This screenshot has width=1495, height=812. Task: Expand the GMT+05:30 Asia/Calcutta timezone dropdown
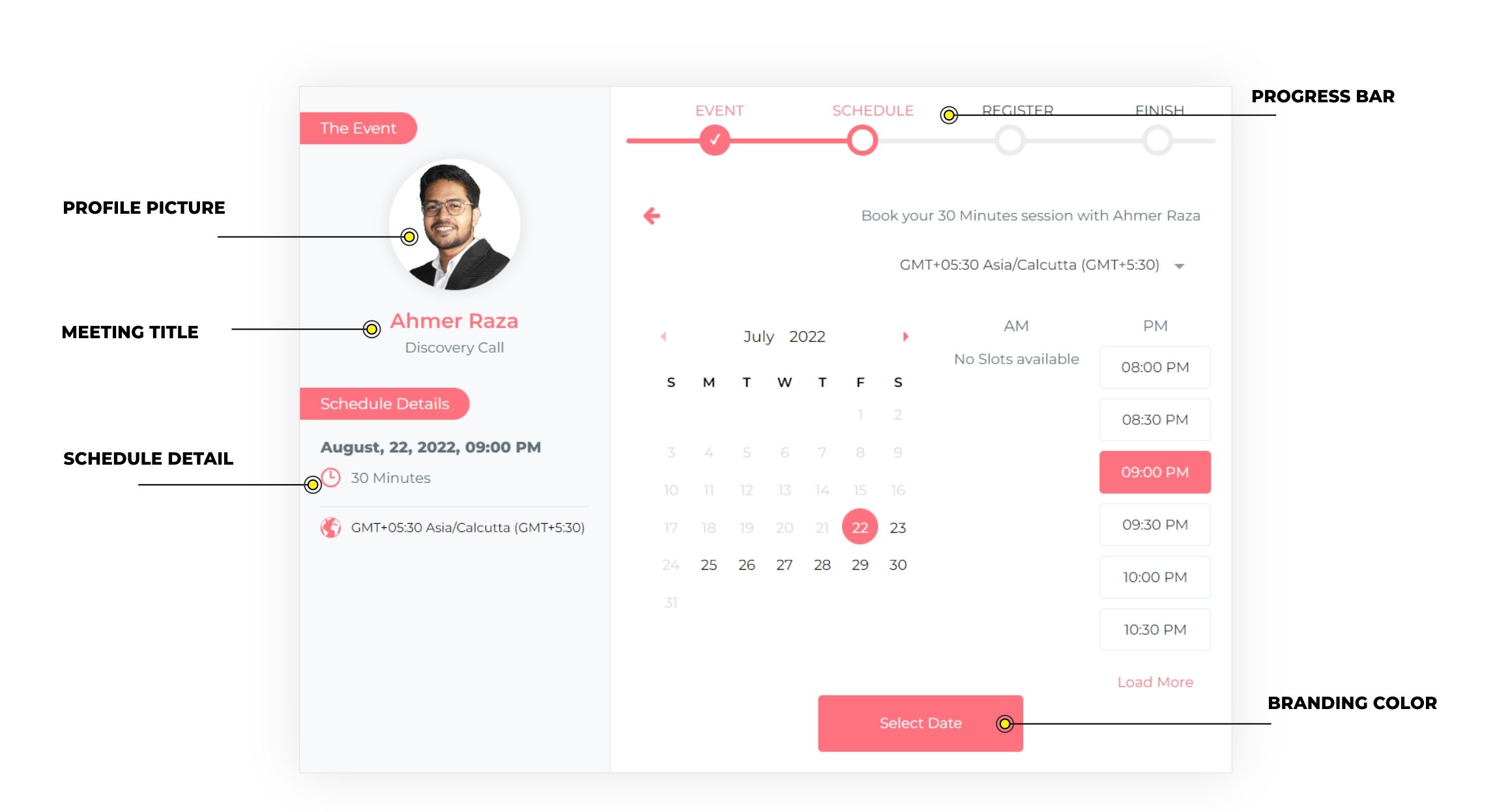[1183, 266]
